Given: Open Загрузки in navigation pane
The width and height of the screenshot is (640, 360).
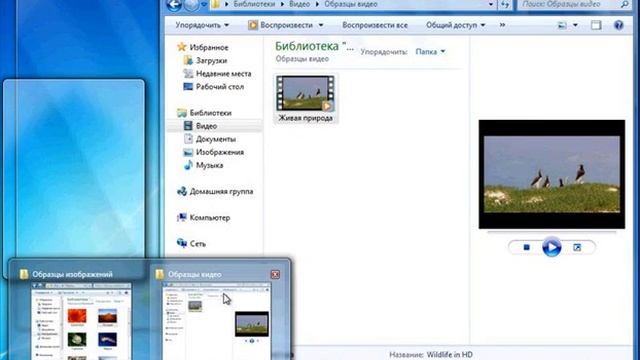Looking at the screenshot, I should [x=211, y=60].
